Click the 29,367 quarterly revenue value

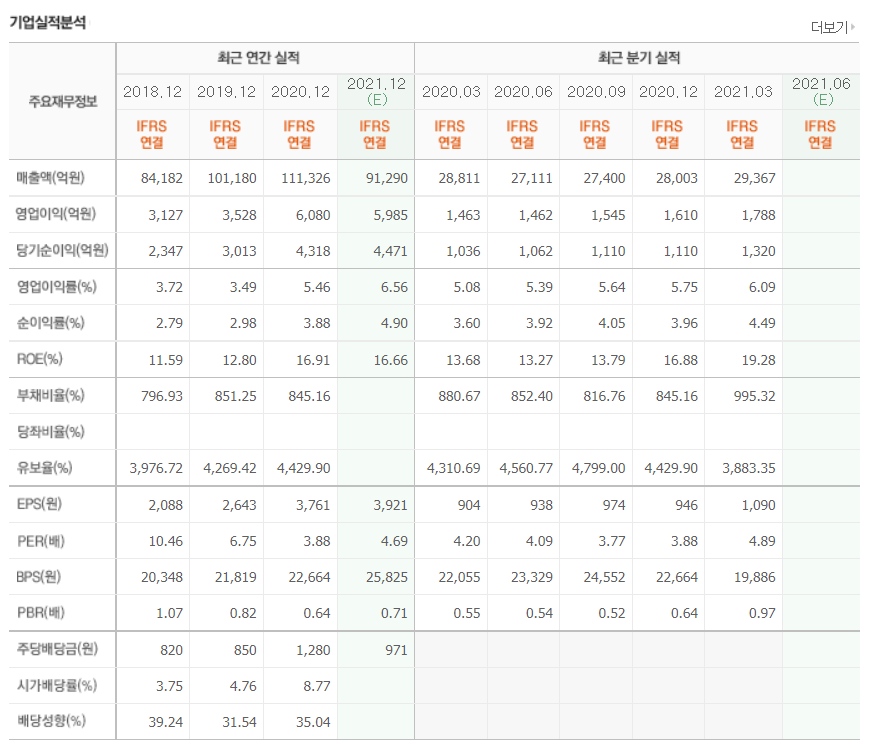coord(754,178)
